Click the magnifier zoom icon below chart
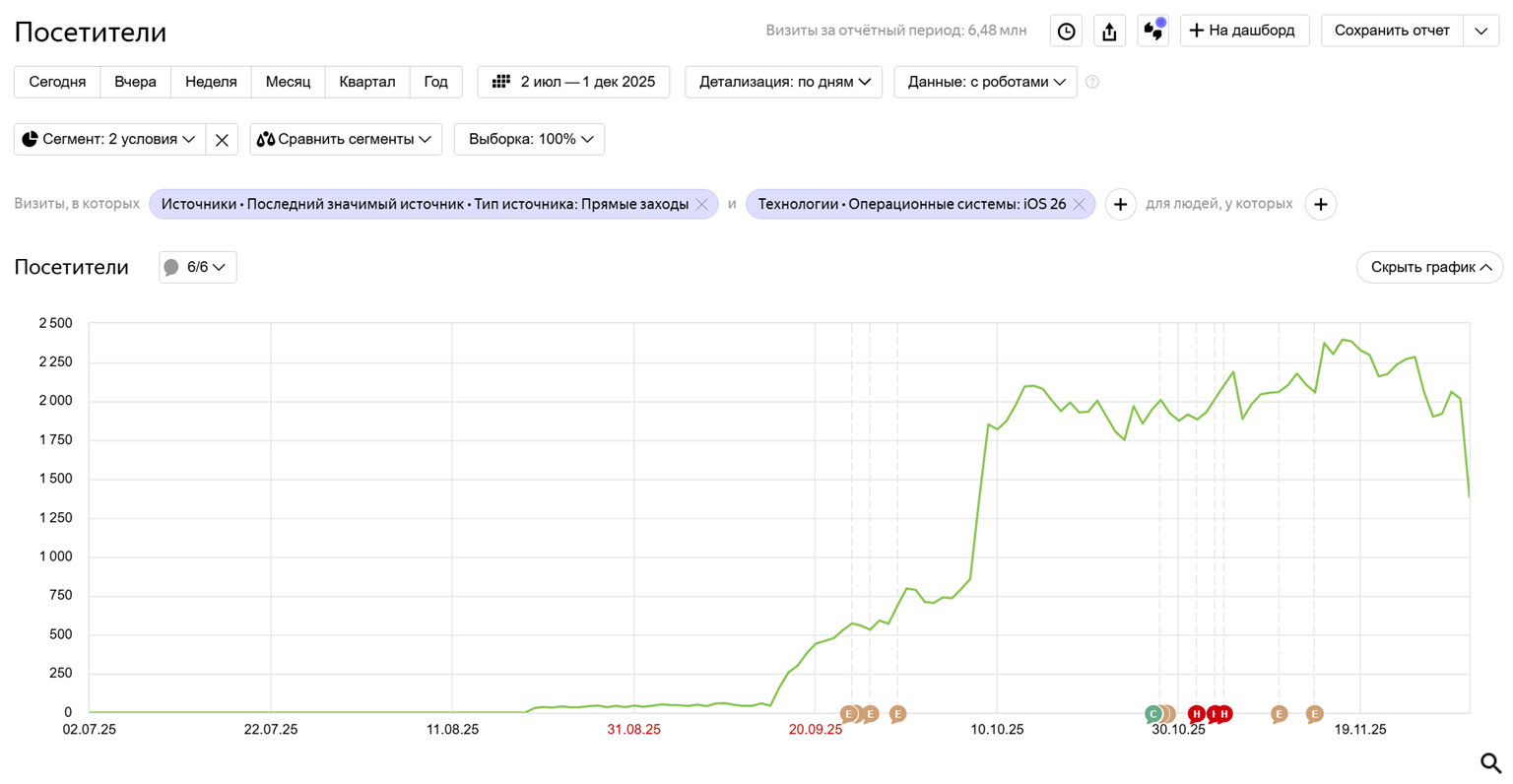Viewport: 1513px width, 784px height. pos(1490,763)
